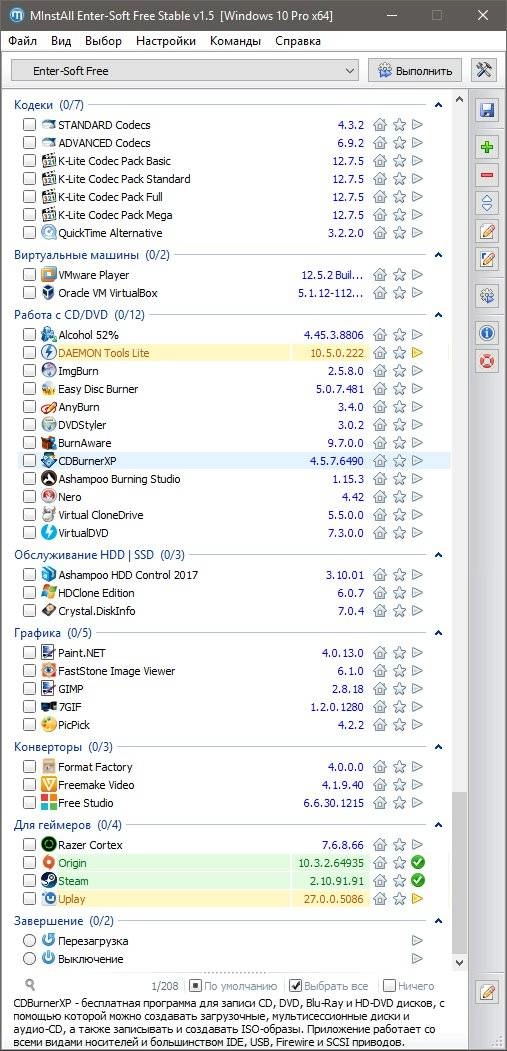This screenshot has height=1051, width=507.
Task: Click the save icon in right sidebar
Action: point(487,111)
